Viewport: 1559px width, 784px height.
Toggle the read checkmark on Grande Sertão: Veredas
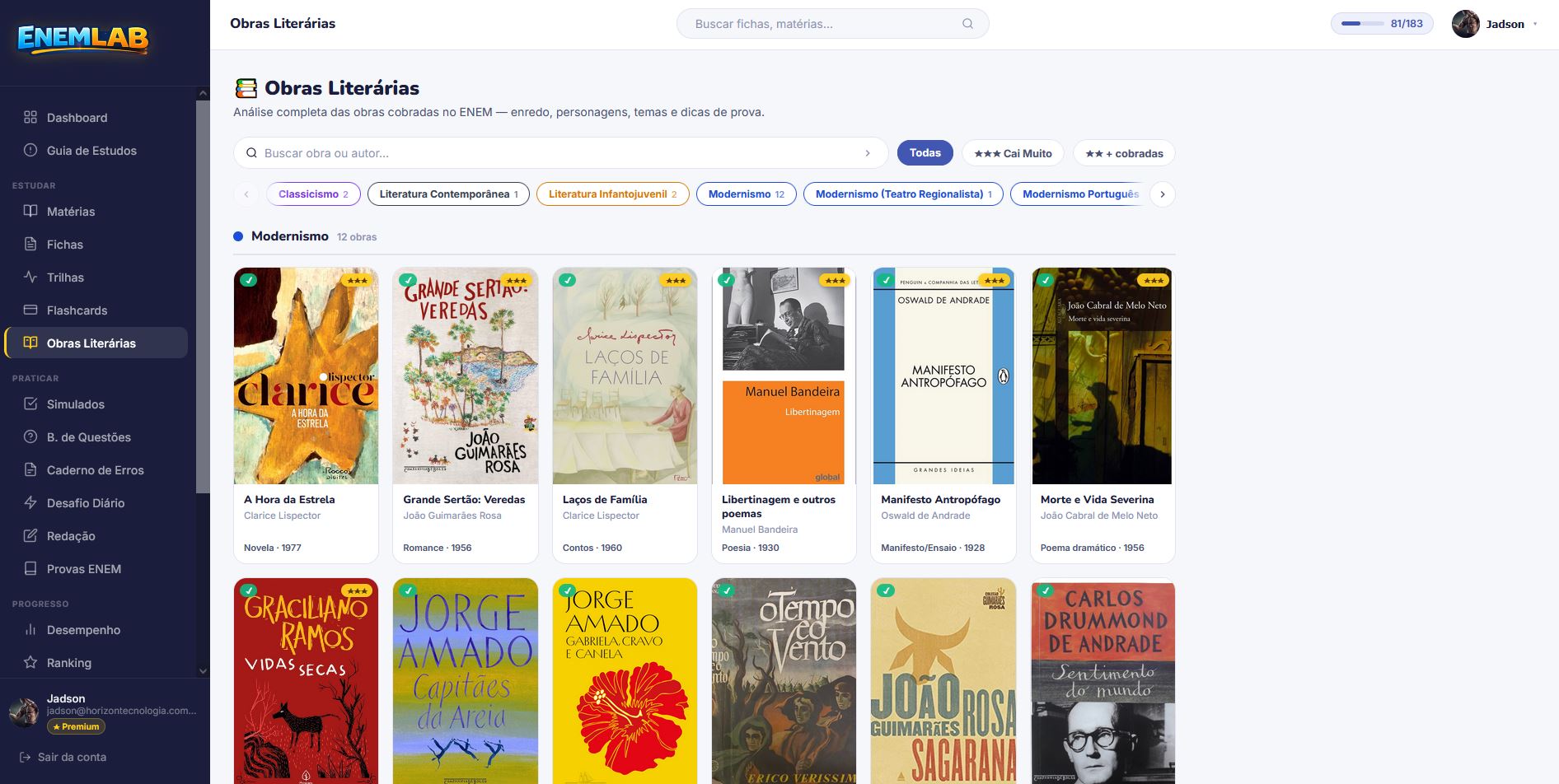point(407,280)
